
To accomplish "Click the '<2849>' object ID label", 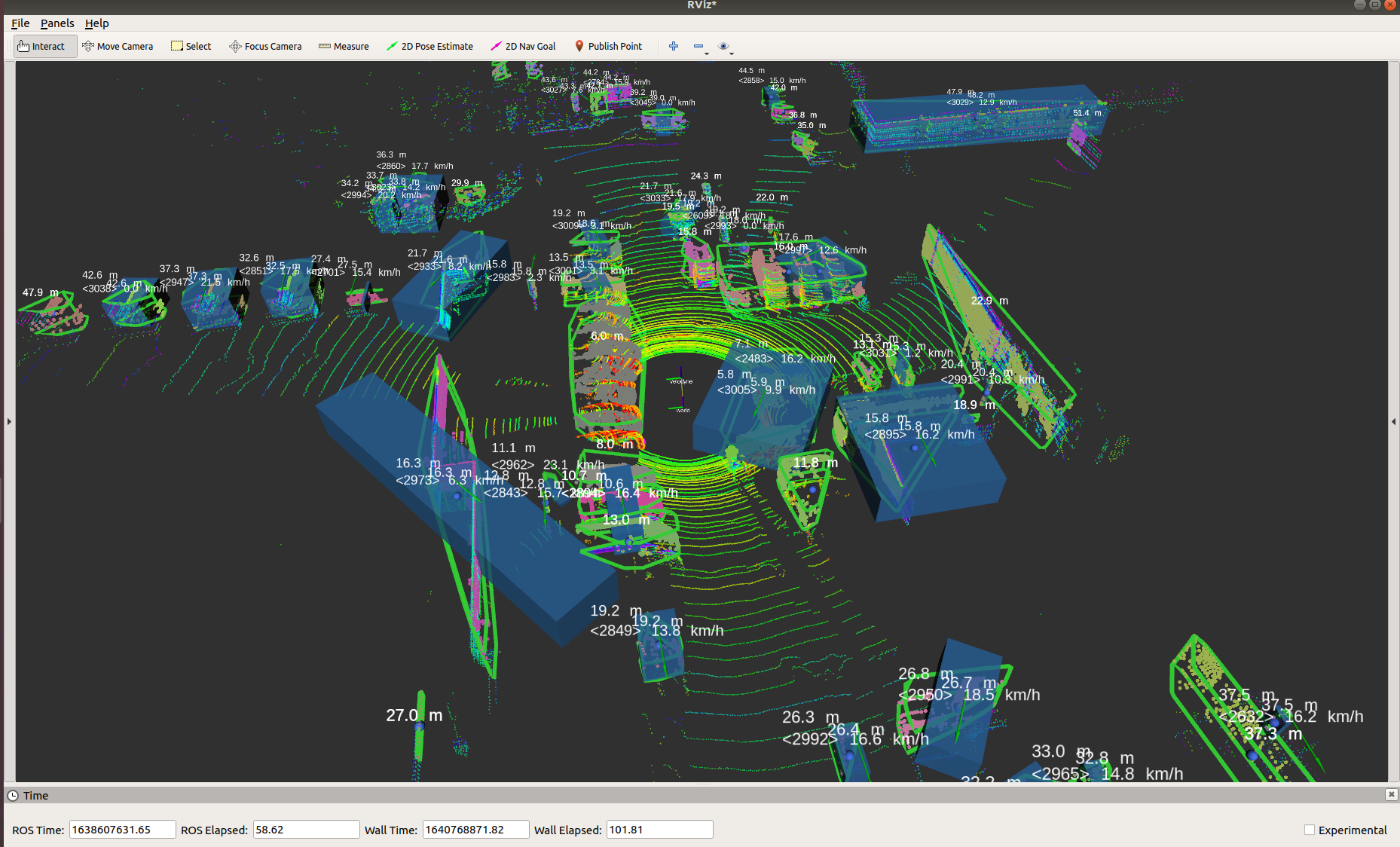I will tap(615, 630).
